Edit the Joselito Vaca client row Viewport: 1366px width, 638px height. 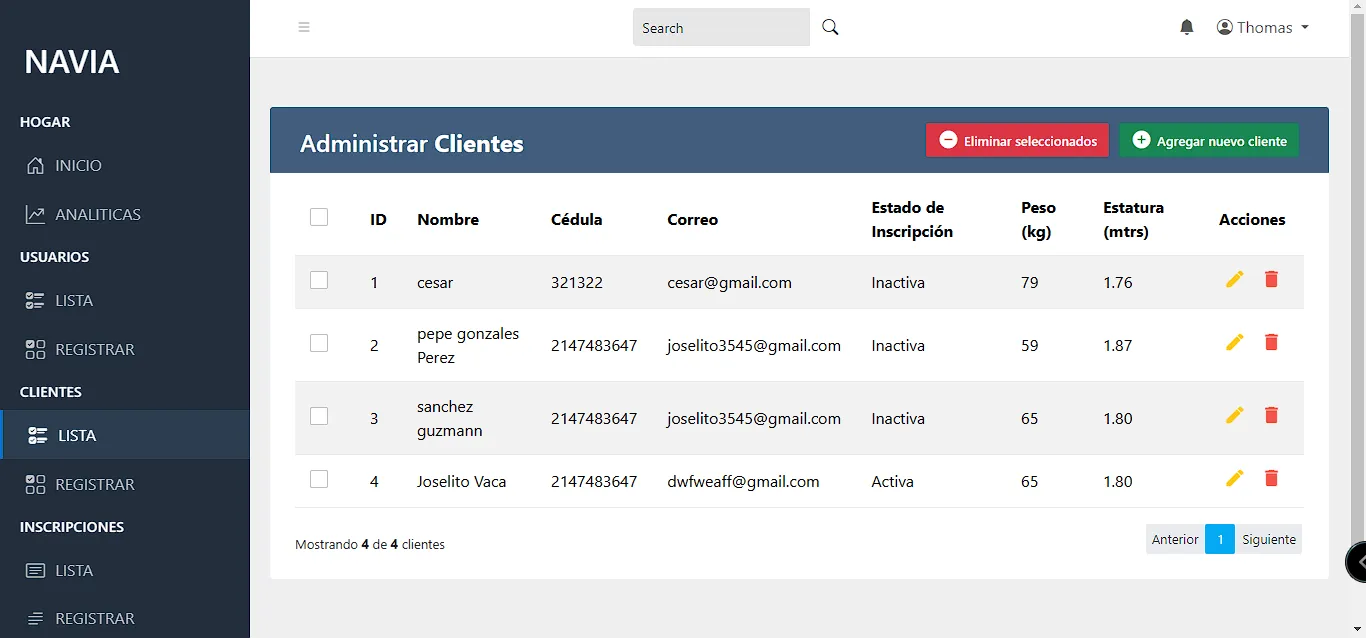[1234, 479]
